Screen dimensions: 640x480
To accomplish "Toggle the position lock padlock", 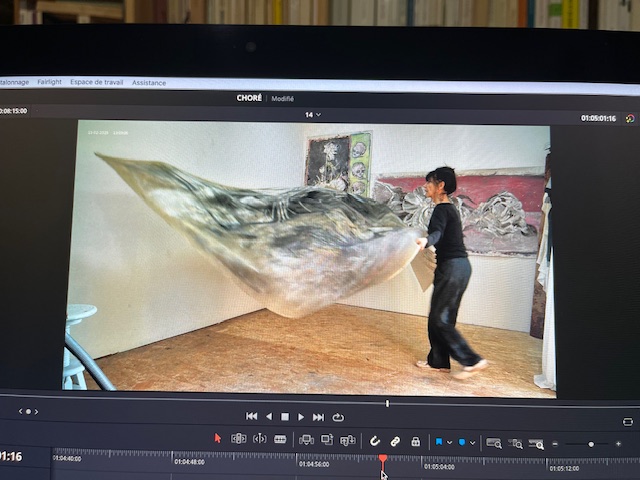I will click(415, 441).
